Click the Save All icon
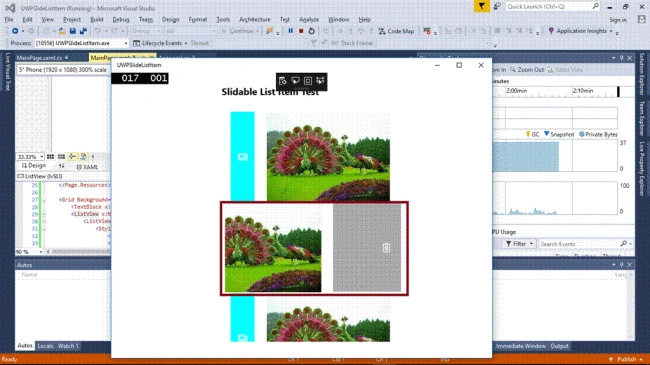 (x=83, y=31)
